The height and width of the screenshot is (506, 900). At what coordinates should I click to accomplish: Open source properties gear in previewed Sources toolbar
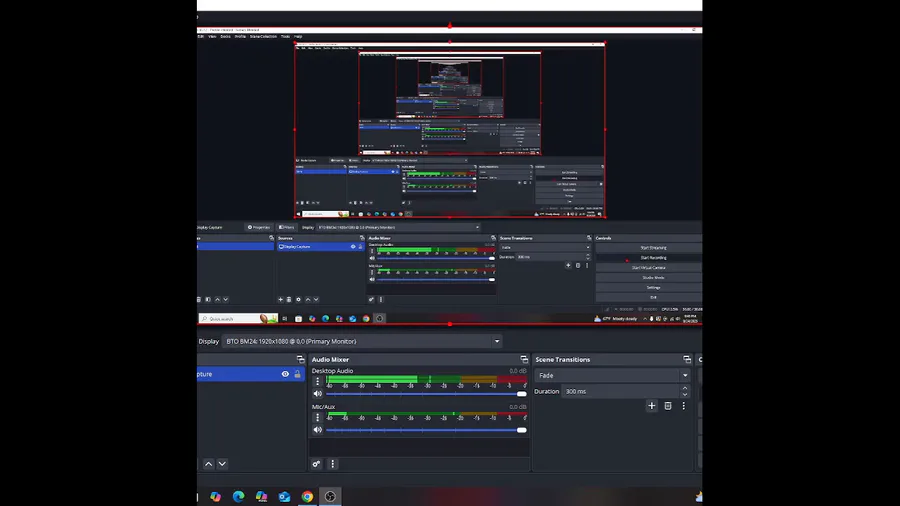[x=298, y=299]
